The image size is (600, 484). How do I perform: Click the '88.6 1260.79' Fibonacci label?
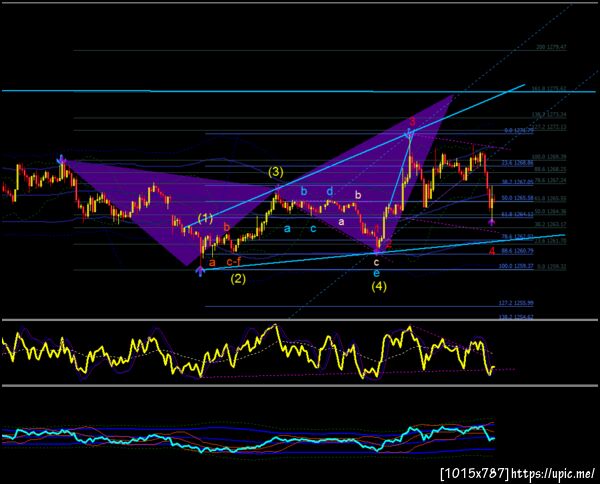517,251
